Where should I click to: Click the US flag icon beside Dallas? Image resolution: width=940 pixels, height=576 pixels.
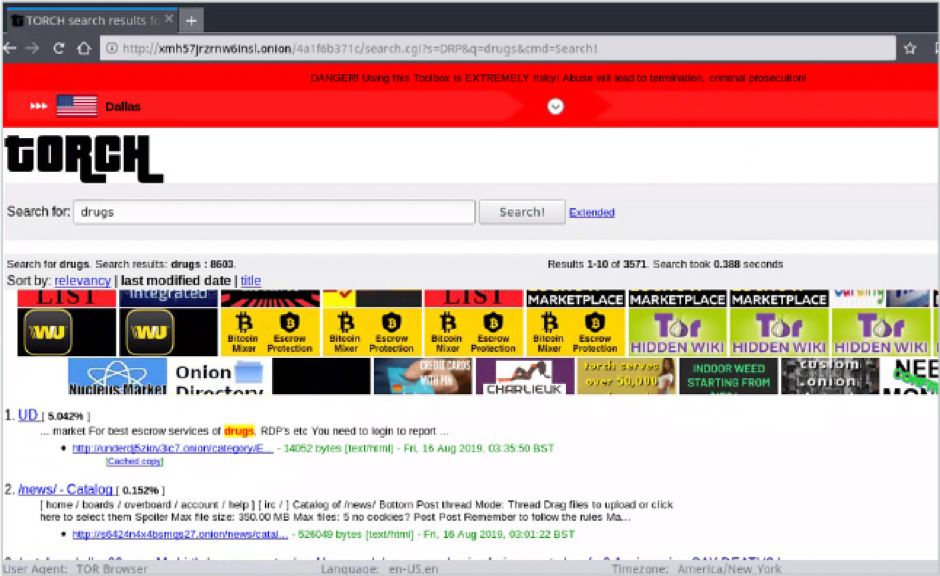pyautogui.click(x=76, y=106)
